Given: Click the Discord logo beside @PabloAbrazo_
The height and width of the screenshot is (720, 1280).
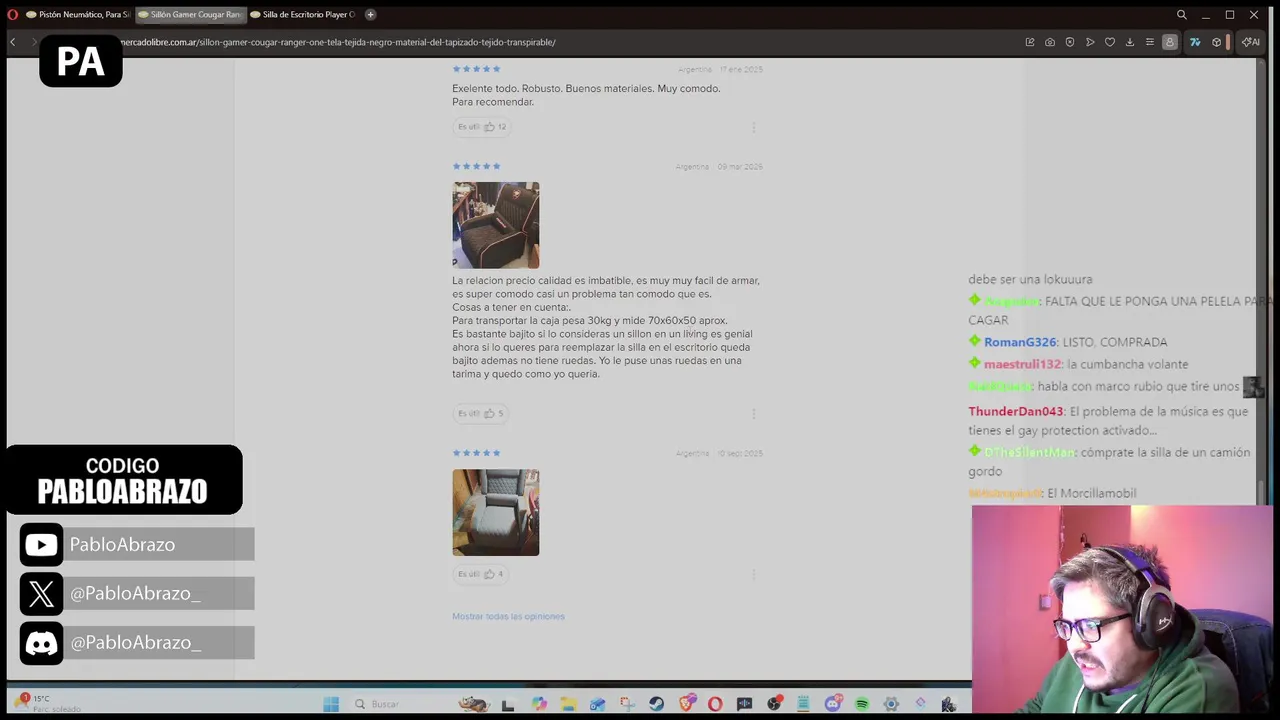Looking at the screenshot, I should point(41,642).
